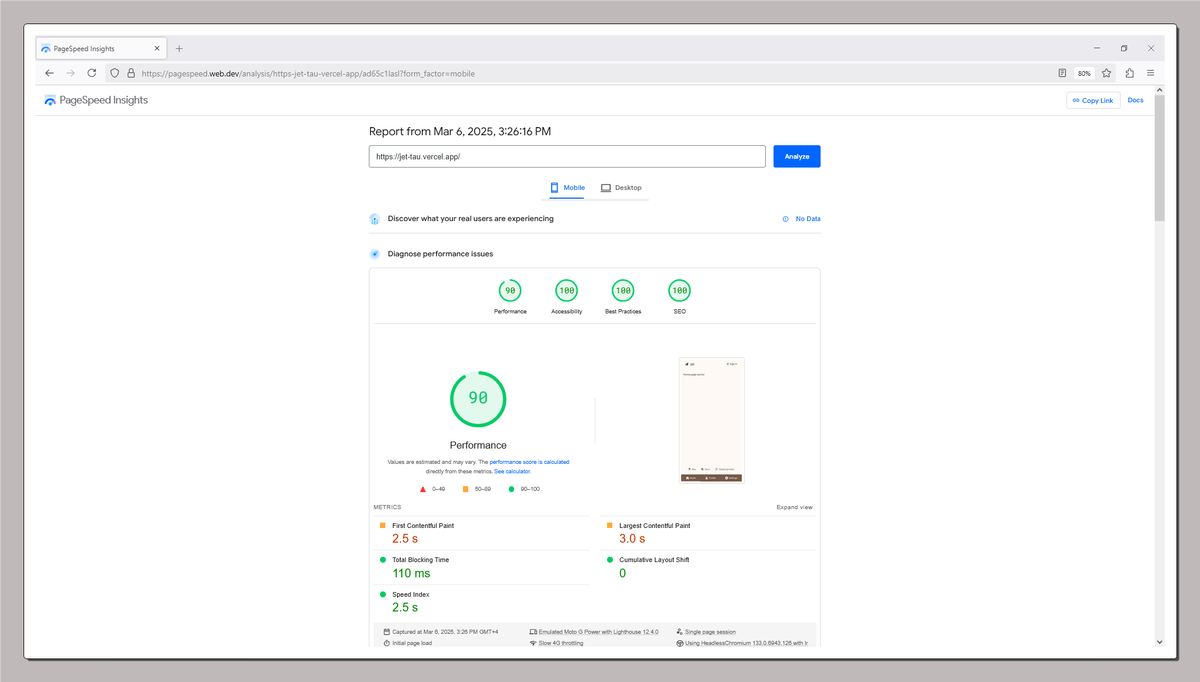Open the tracking protection shield icon
Viewport: 1200px width, 682px height.
tap(115, 73)
